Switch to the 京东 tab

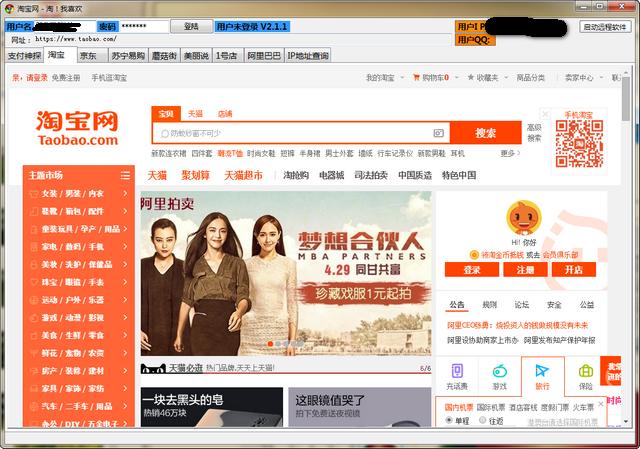(x=93, y=56)
